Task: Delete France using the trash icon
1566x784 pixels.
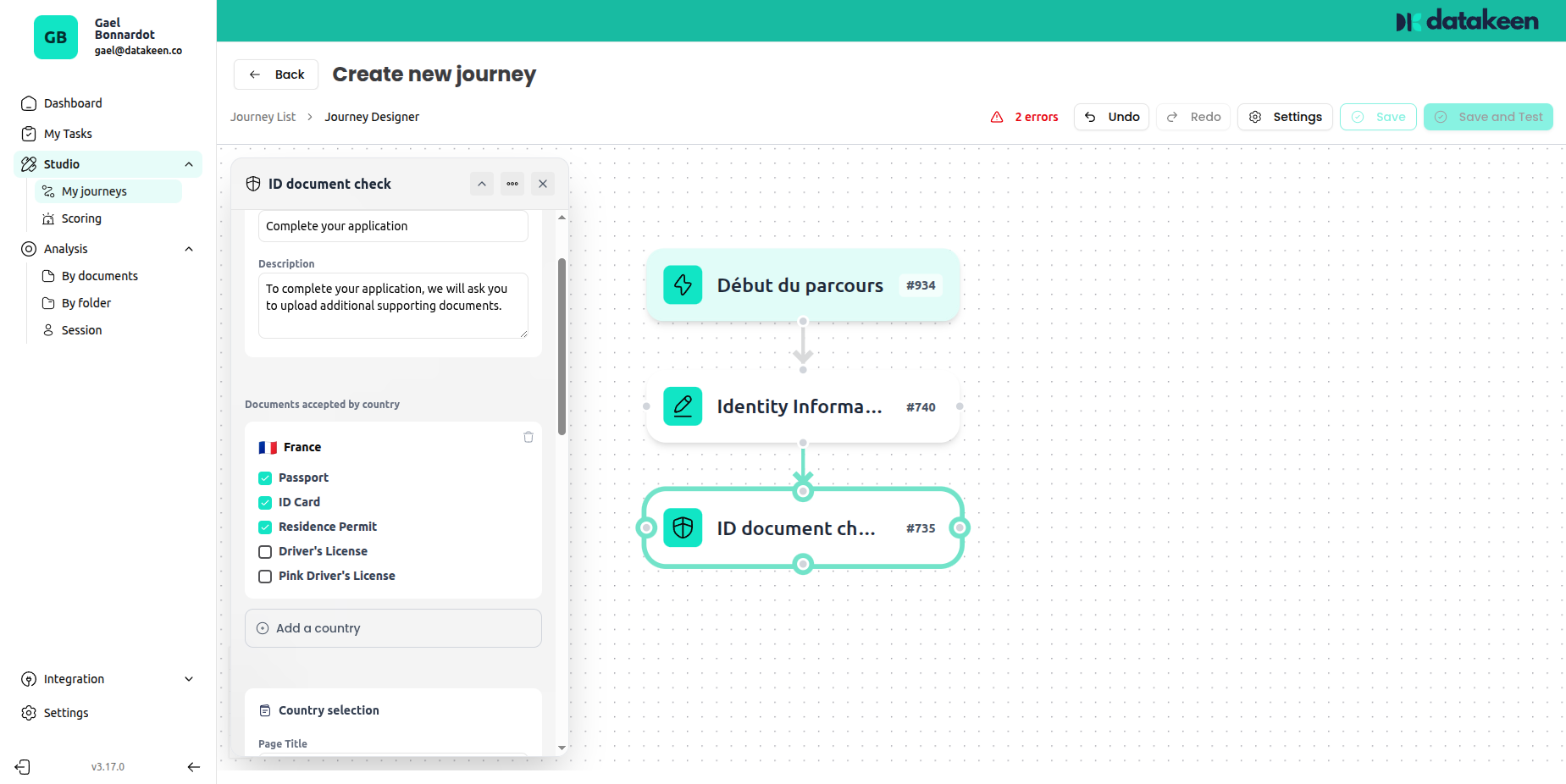Action: [x=528, y=437]
